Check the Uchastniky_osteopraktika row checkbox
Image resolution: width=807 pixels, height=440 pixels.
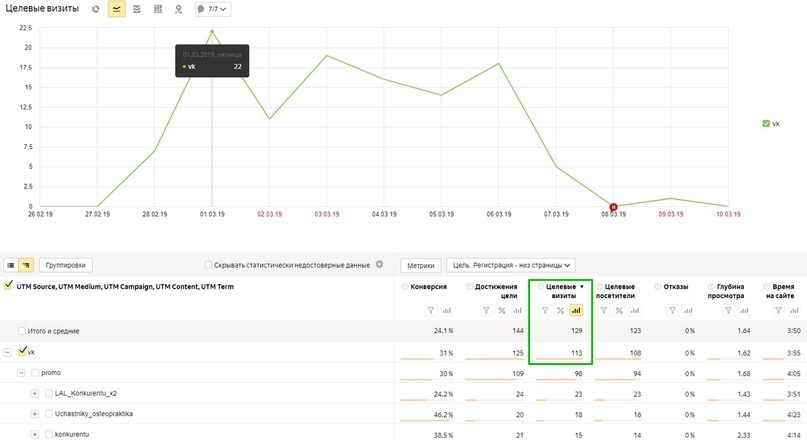[49, 414]
